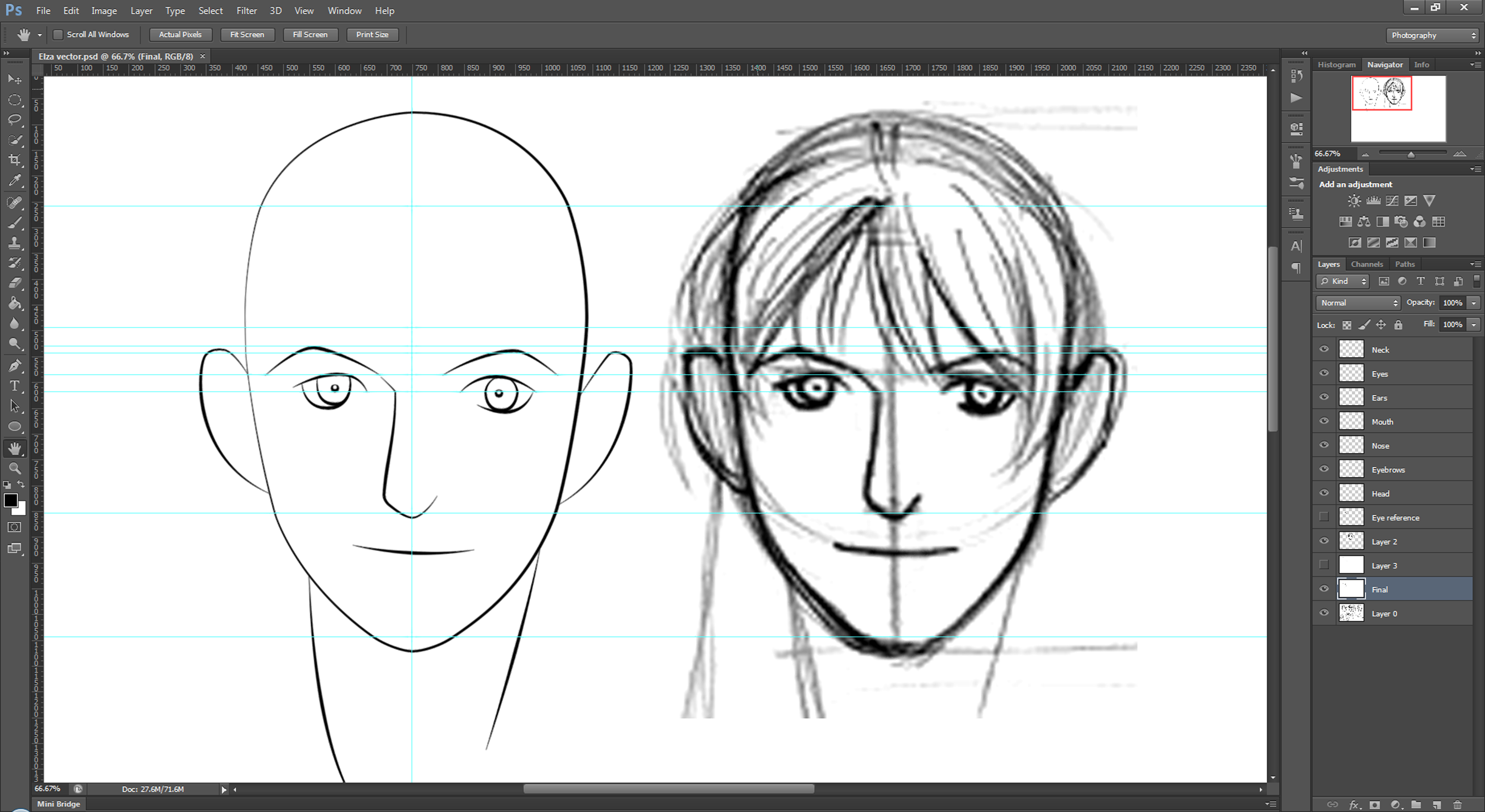Select the Crop tool
1485x812 pixels.
pos(15,160)
